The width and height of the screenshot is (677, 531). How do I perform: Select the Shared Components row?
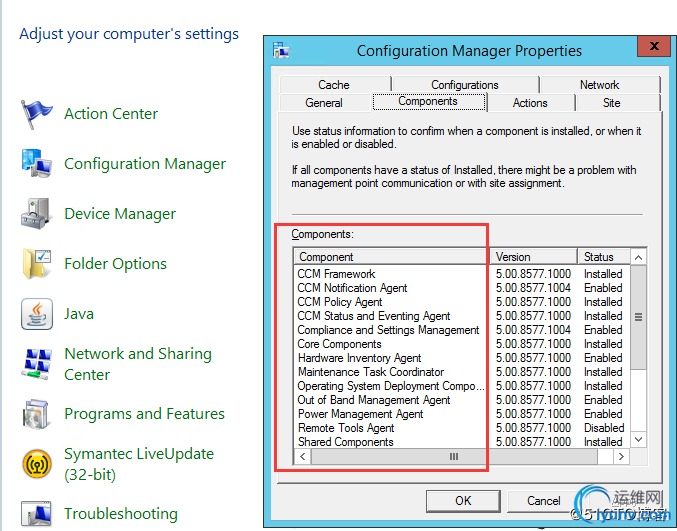coord(462,442)
